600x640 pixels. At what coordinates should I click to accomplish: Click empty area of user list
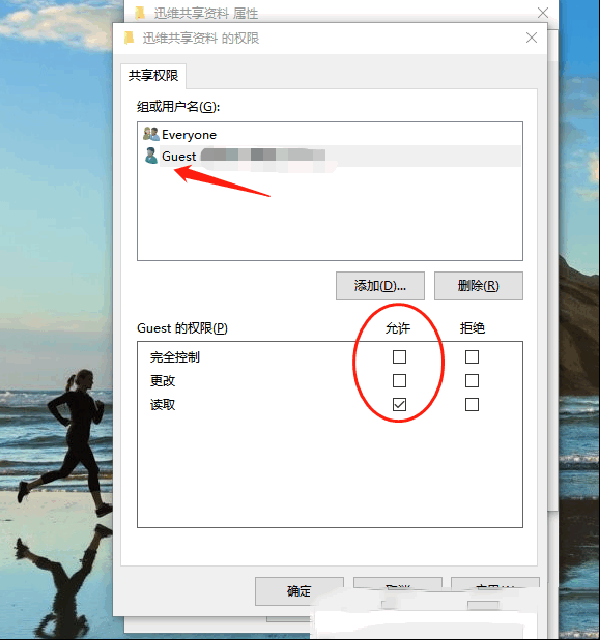coord(330,220)
